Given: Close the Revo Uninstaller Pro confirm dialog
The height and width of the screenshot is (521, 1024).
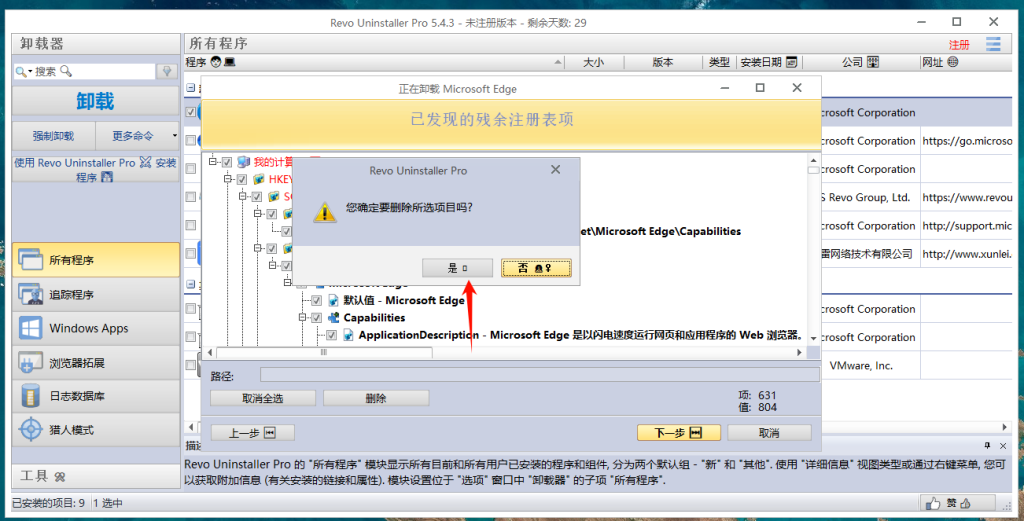Looking at the screenshot, I should click(x=555, y=170).
